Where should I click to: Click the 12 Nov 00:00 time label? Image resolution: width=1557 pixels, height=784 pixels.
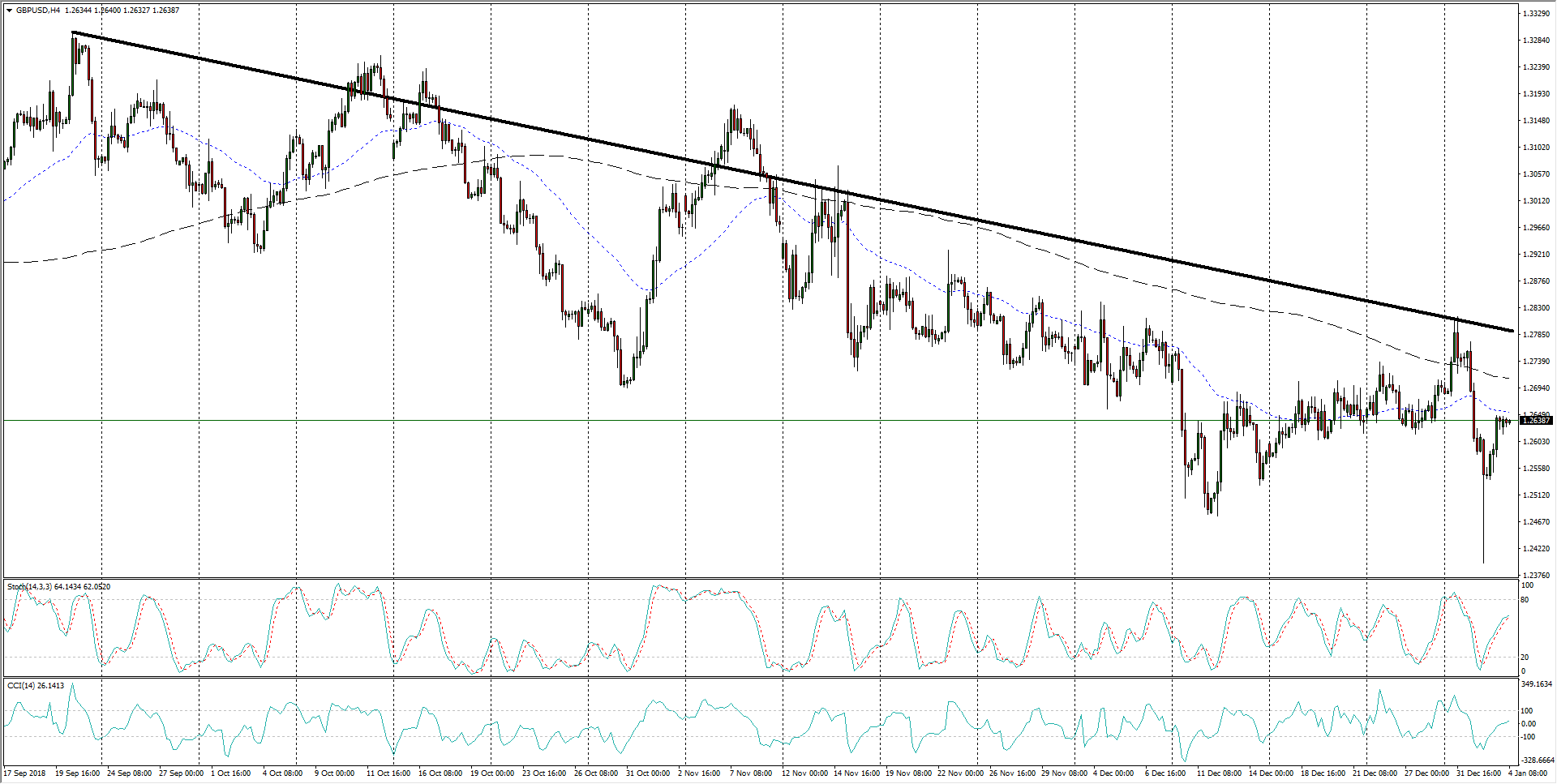(805, 773)
